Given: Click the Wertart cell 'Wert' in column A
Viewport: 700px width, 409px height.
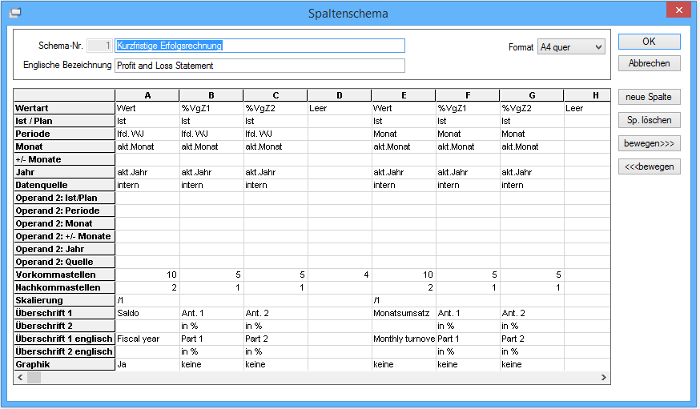Looking at the screenshot, I should [x=147, y=108].
